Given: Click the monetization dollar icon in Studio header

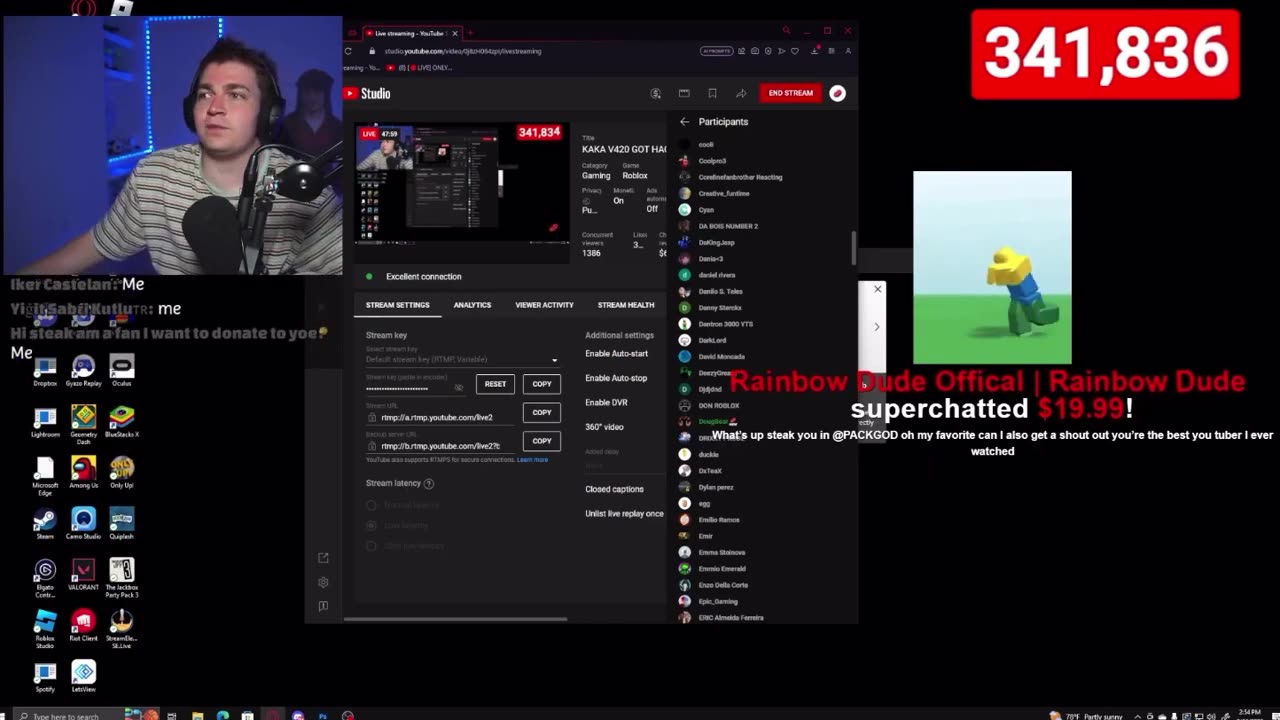Looking at the screenshot, I should point(656,93).
